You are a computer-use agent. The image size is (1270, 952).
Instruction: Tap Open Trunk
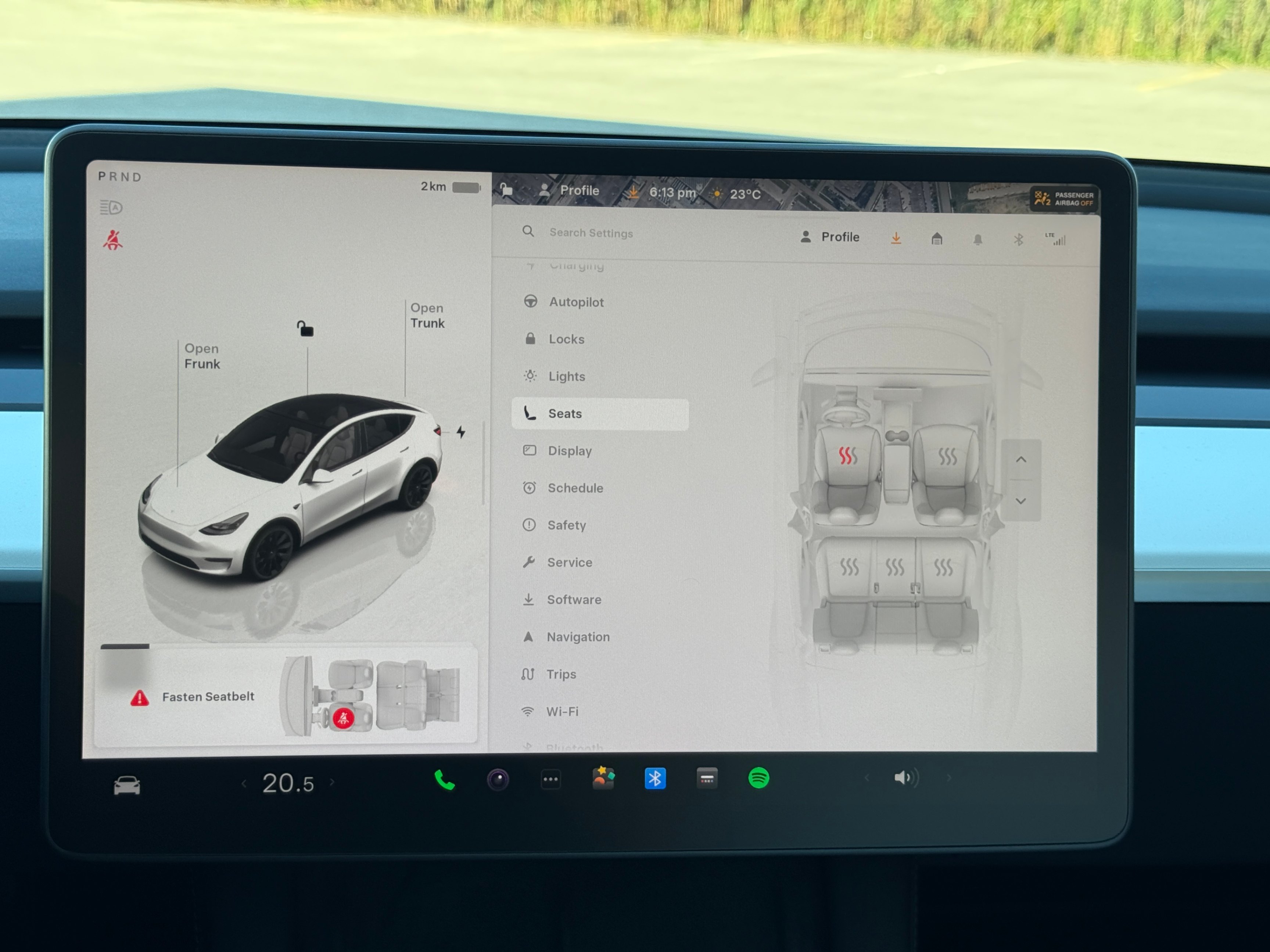[x=427, y=316]
